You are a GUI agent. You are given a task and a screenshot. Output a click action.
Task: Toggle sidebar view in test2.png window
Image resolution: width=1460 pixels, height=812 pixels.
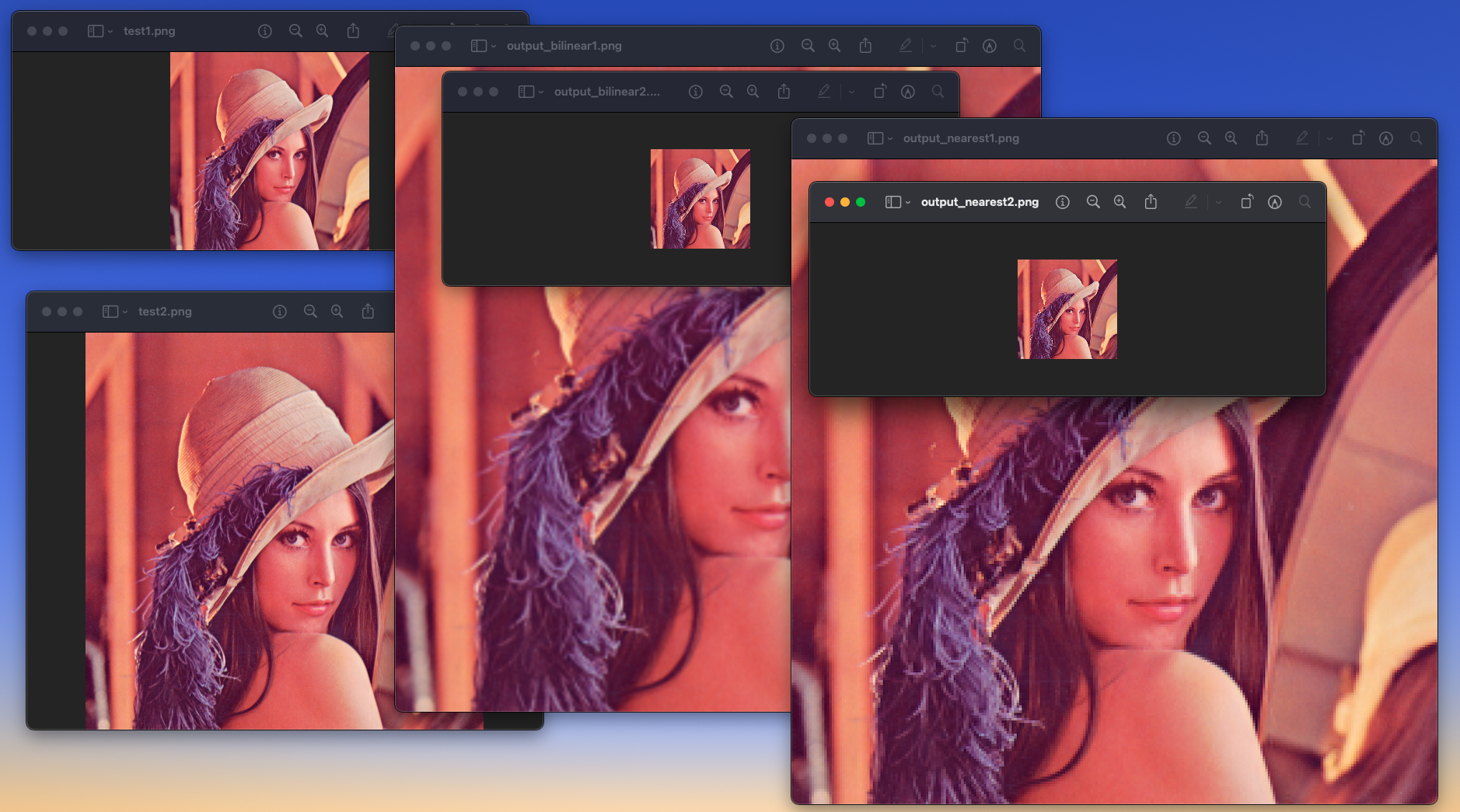pos(110,312)
